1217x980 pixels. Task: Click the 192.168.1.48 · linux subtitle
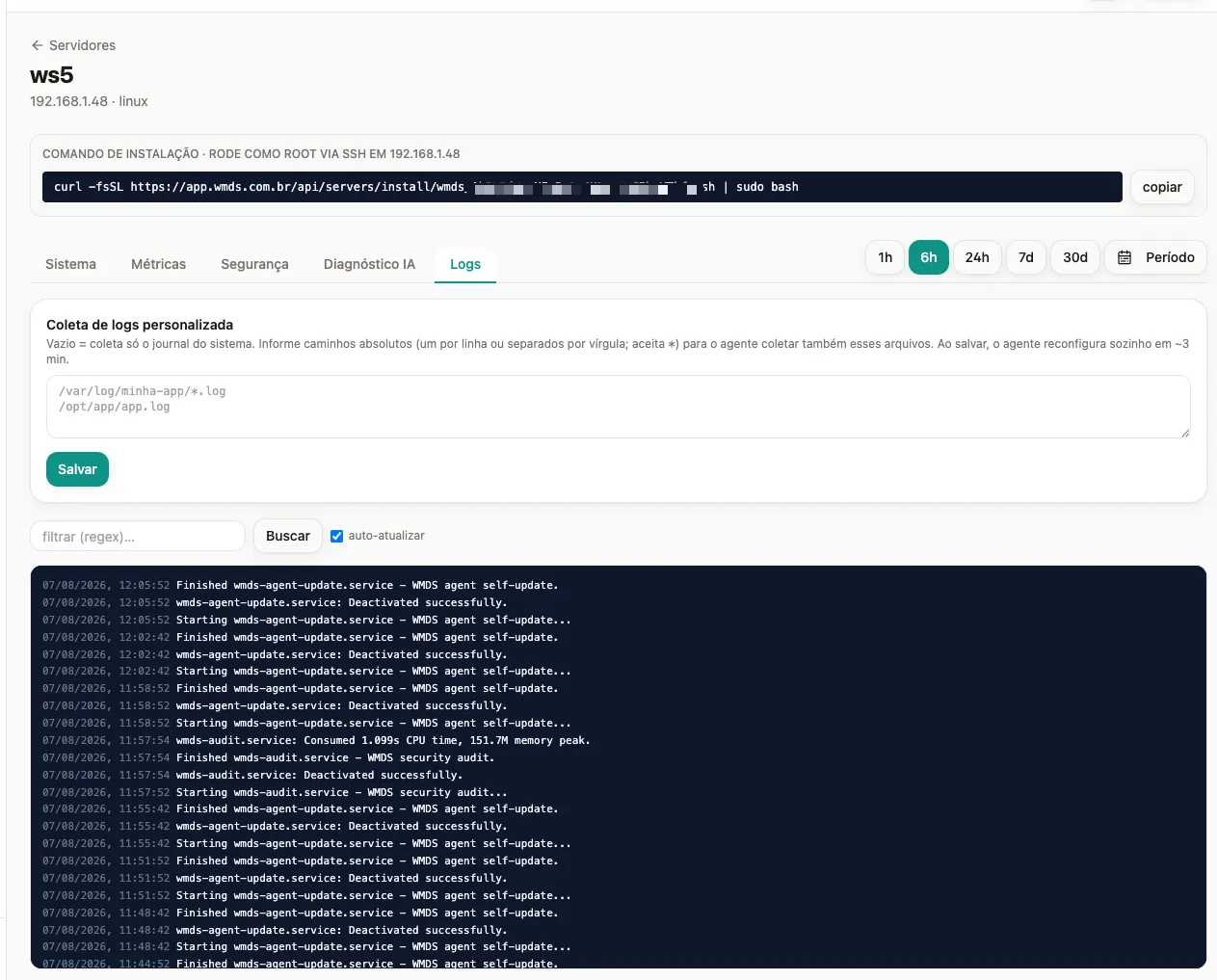coord(89,101)
